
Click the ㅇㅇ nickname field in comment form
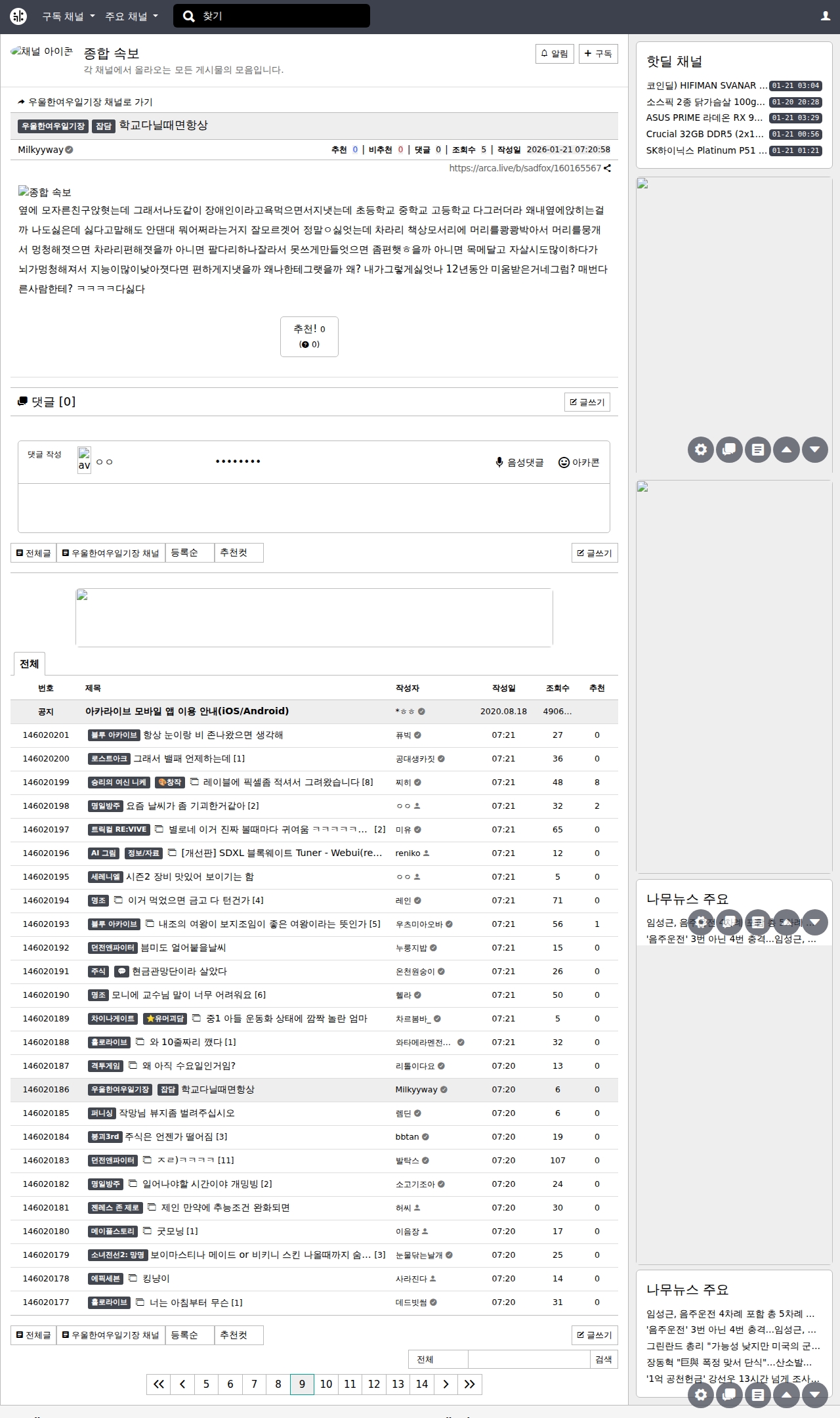coord(151,462)
